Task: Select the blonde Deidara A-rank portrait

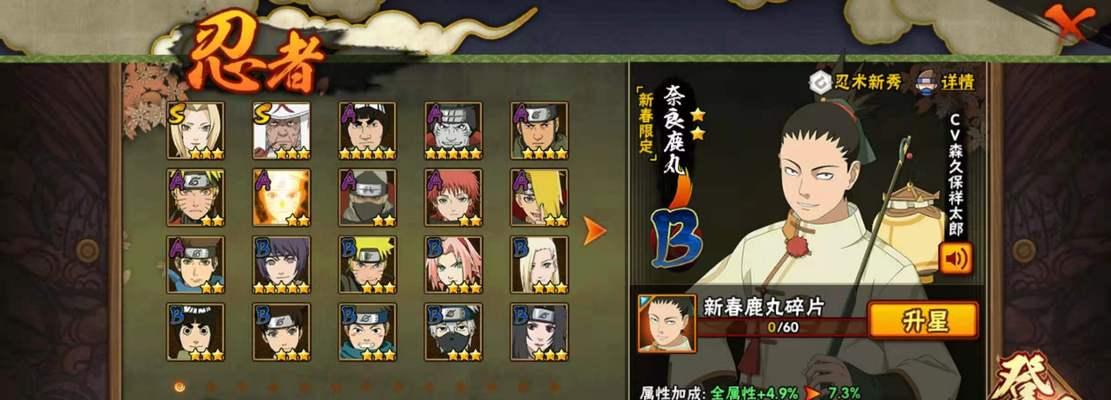Action: click(x=539, y=198)
